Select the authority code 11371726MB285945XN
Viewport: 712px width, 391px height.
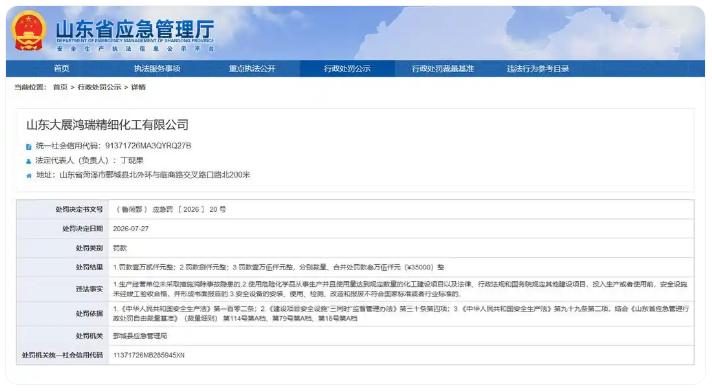(x=148, y=355)
